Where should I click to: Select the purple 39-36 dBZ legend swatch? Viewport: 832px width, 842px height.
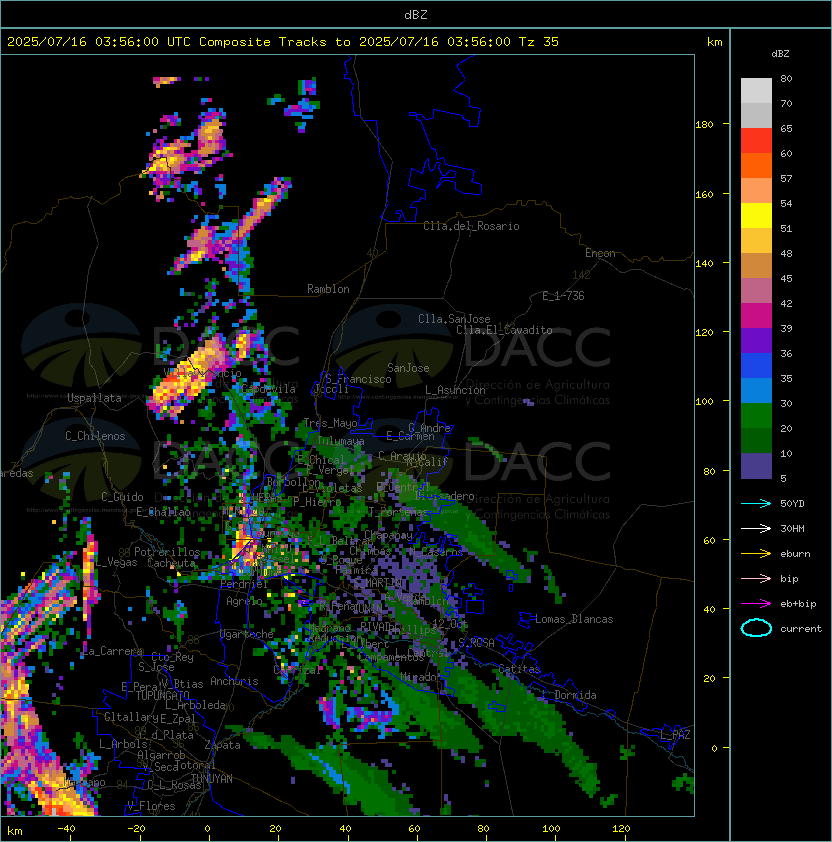756,340
